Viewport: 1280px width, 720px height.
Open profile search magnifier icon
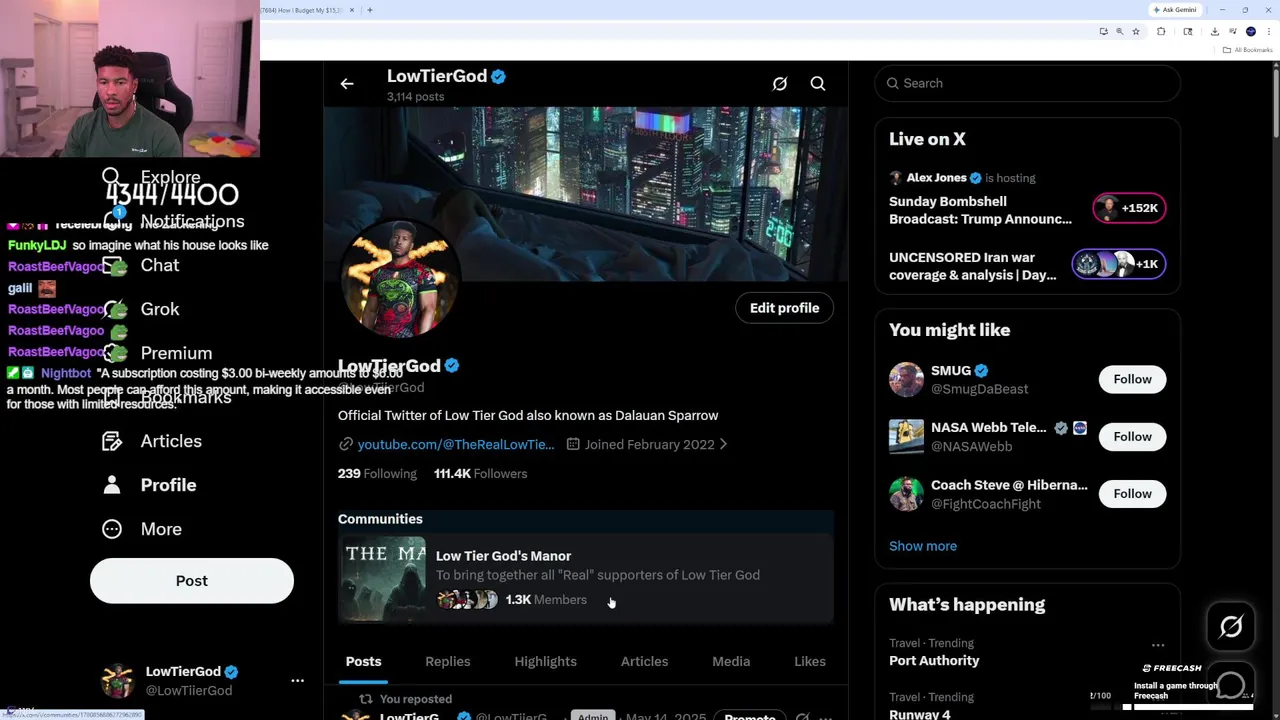(818, 84)
